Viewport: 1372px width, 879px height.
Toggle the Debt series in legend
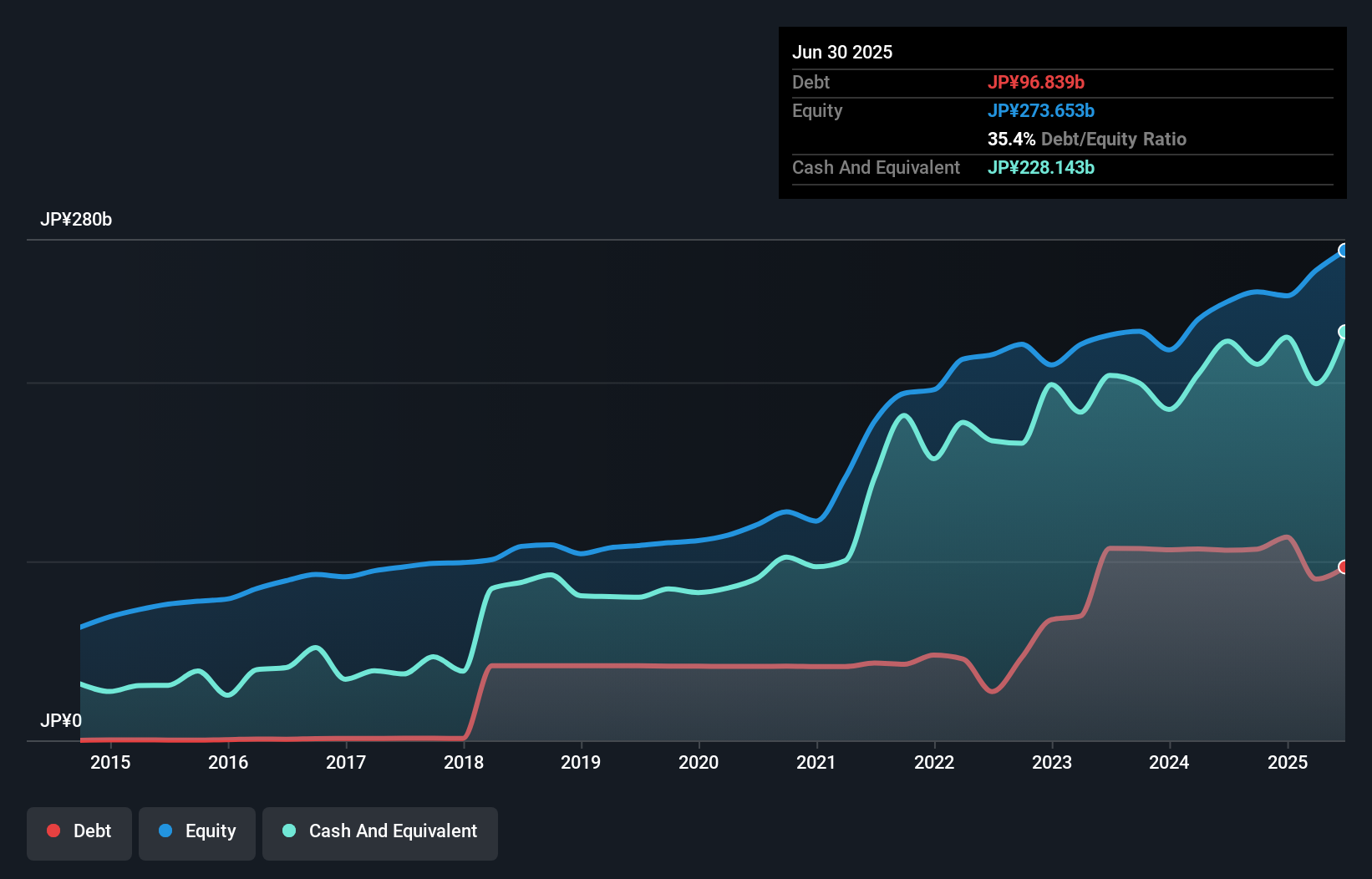pos(79,831)
